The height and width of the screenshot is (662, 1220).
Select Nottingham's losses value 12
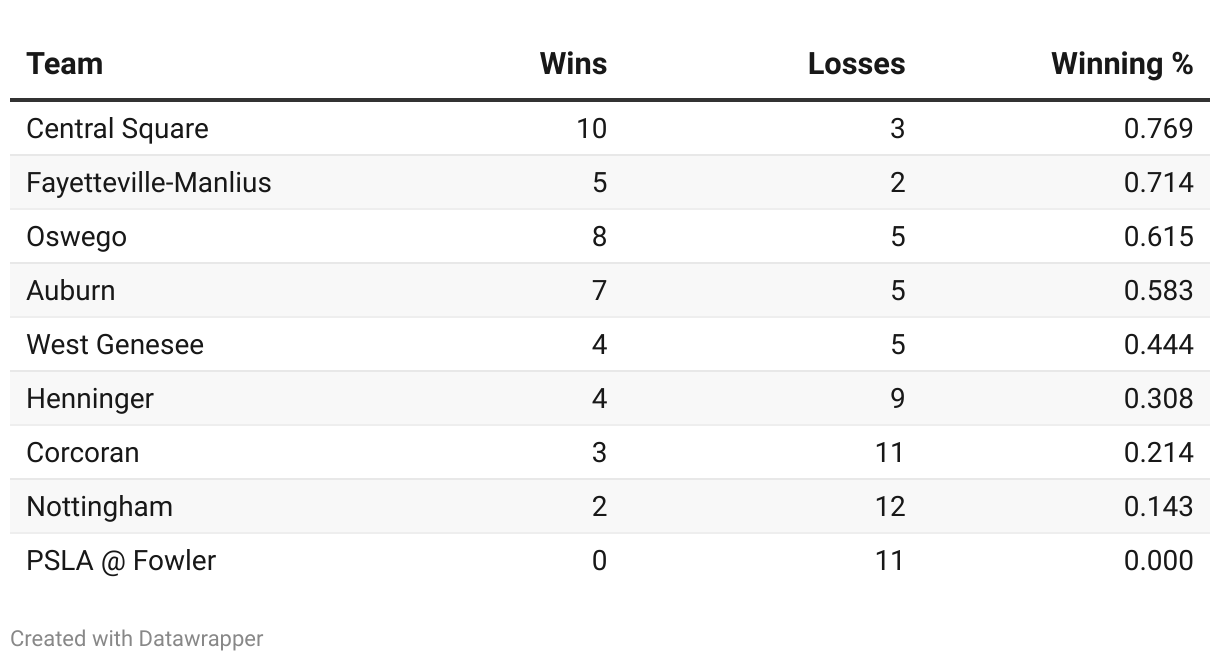(889, 507)
